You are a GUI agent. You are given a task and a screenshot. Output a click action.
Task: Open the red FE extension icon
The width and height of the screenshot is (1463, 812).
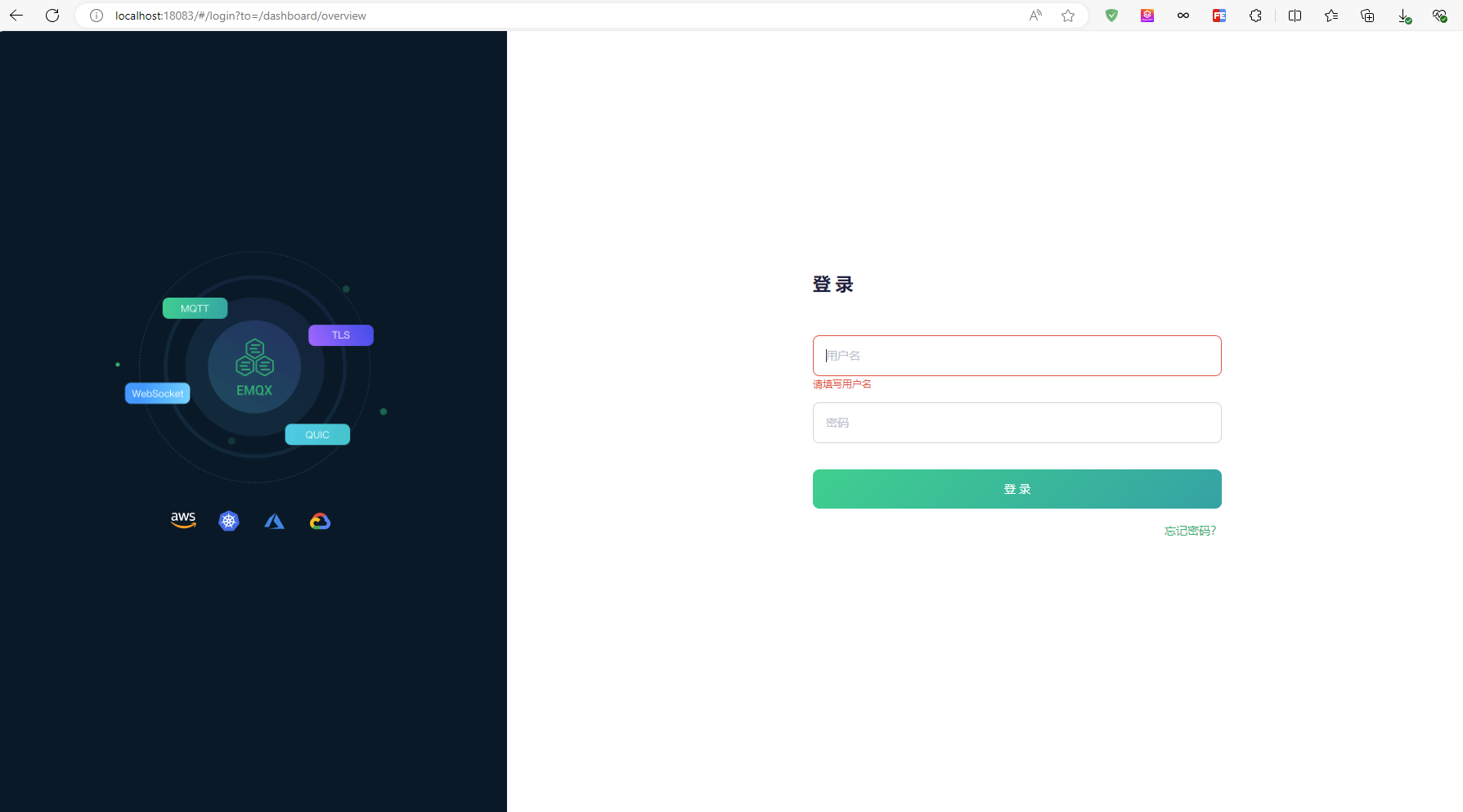pos(1219,16)
